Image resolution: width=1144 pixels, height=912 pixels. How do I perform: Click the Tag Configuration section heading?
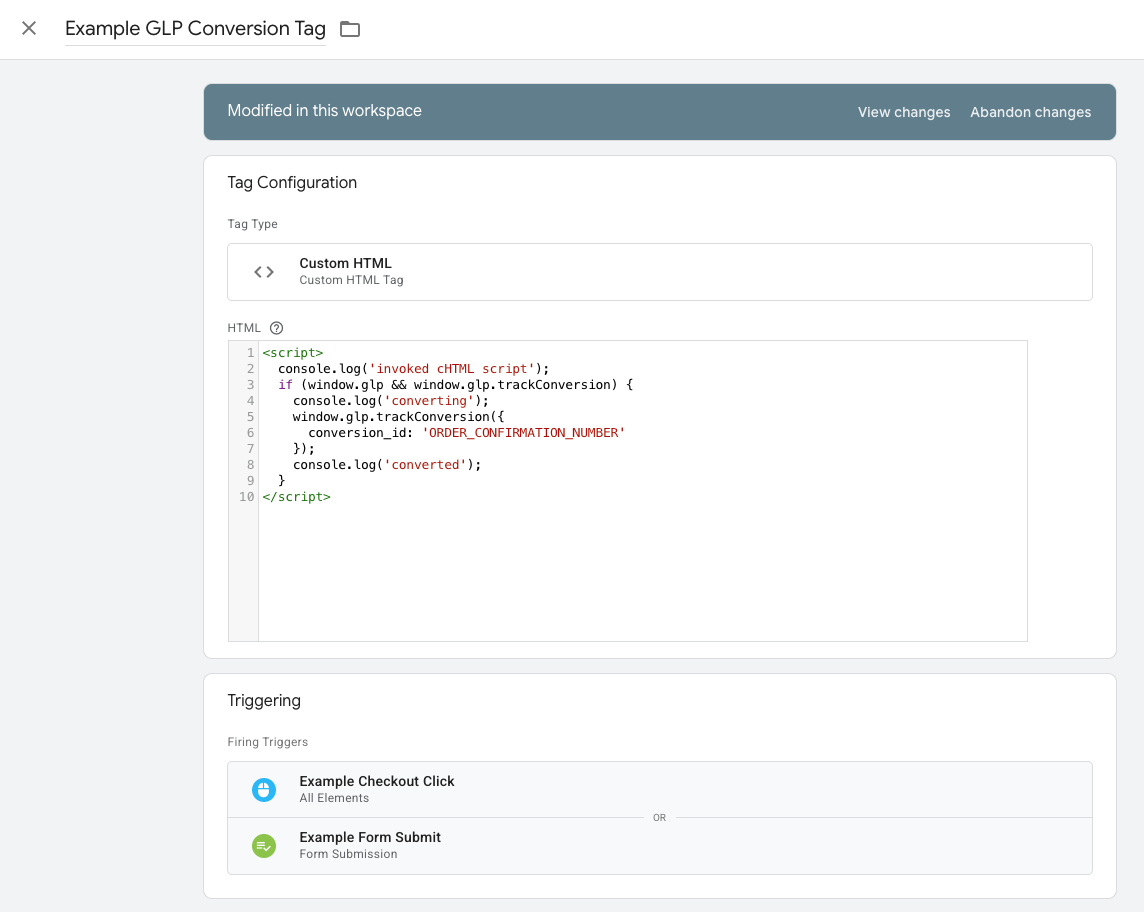click(x=292, y=183)
